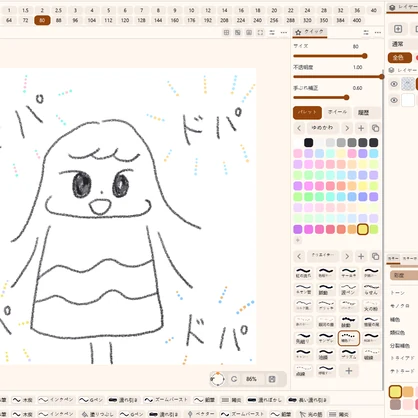Screen dimensions: 418x418
Task: Duplicate the current color palette
Action: point(375,128)
